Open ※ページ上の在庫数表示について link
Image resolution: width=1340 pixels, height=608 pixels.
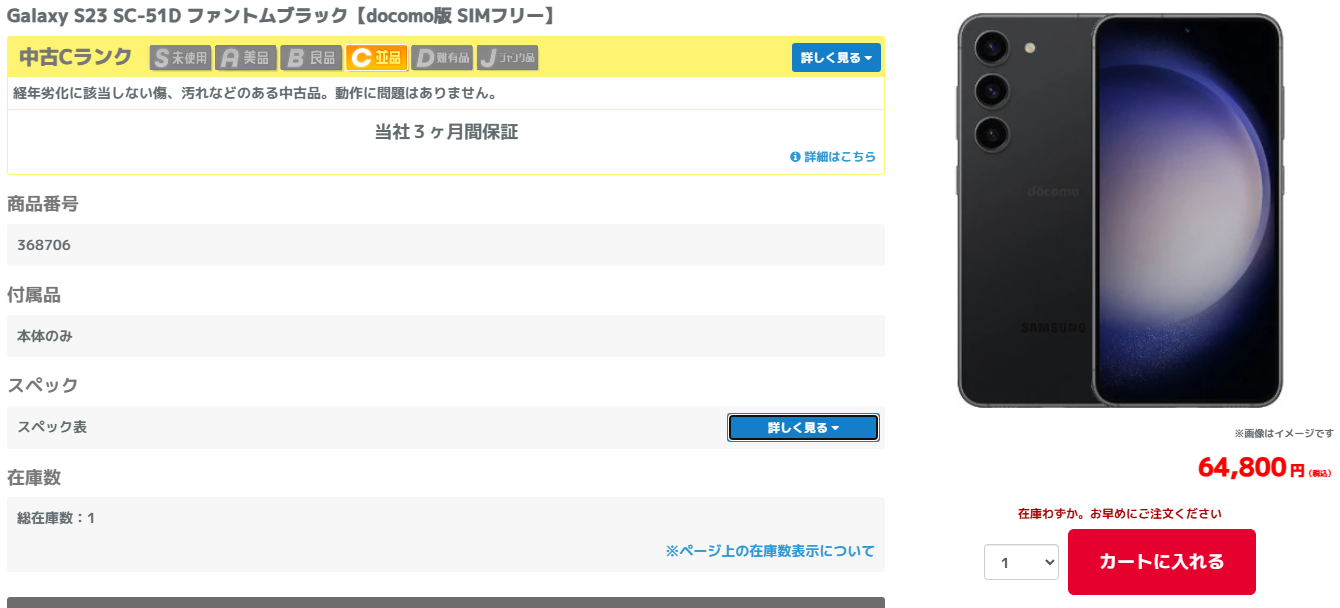(x=770, y=551)
